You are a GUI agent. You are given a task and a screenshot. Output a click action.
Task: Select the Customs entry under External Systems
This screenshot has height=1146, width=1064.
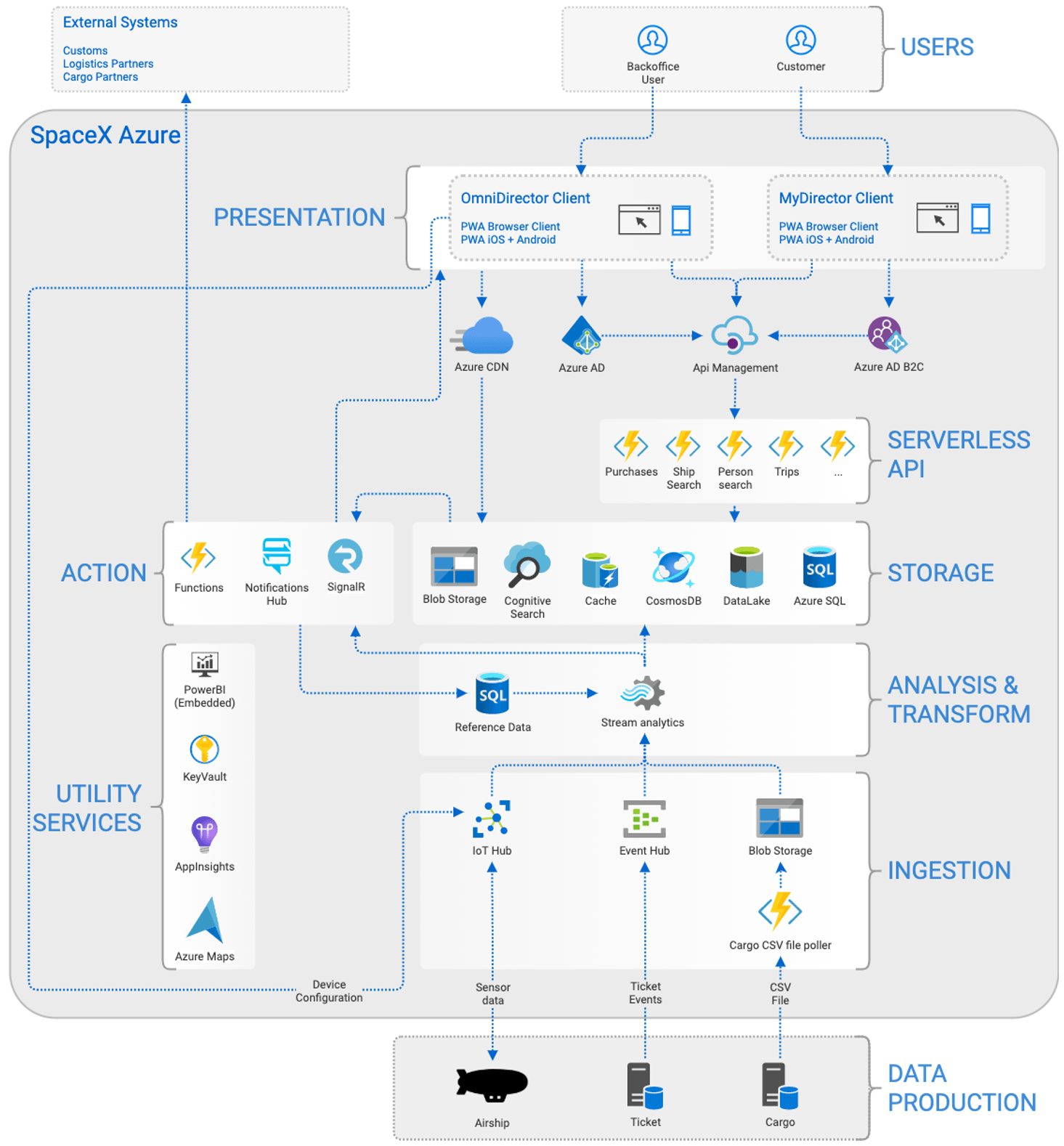(85, 51)
